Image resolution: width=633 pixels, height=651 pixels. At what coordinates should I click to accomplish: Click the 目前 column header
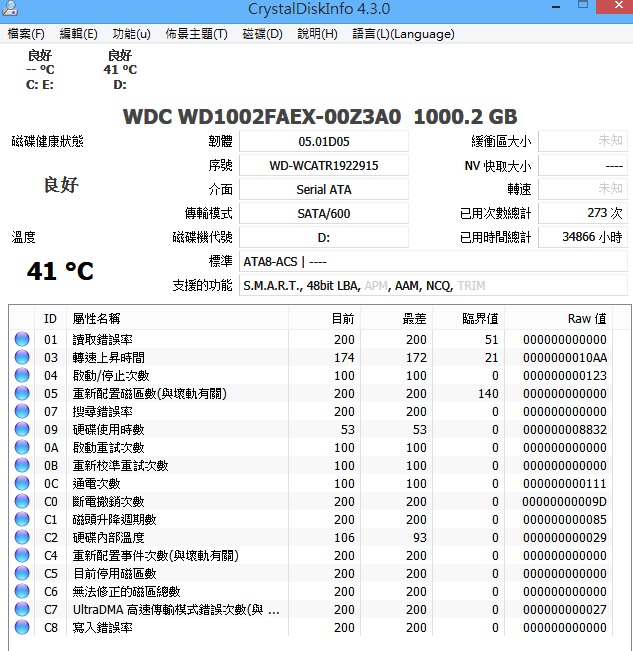tap(324, 318)
